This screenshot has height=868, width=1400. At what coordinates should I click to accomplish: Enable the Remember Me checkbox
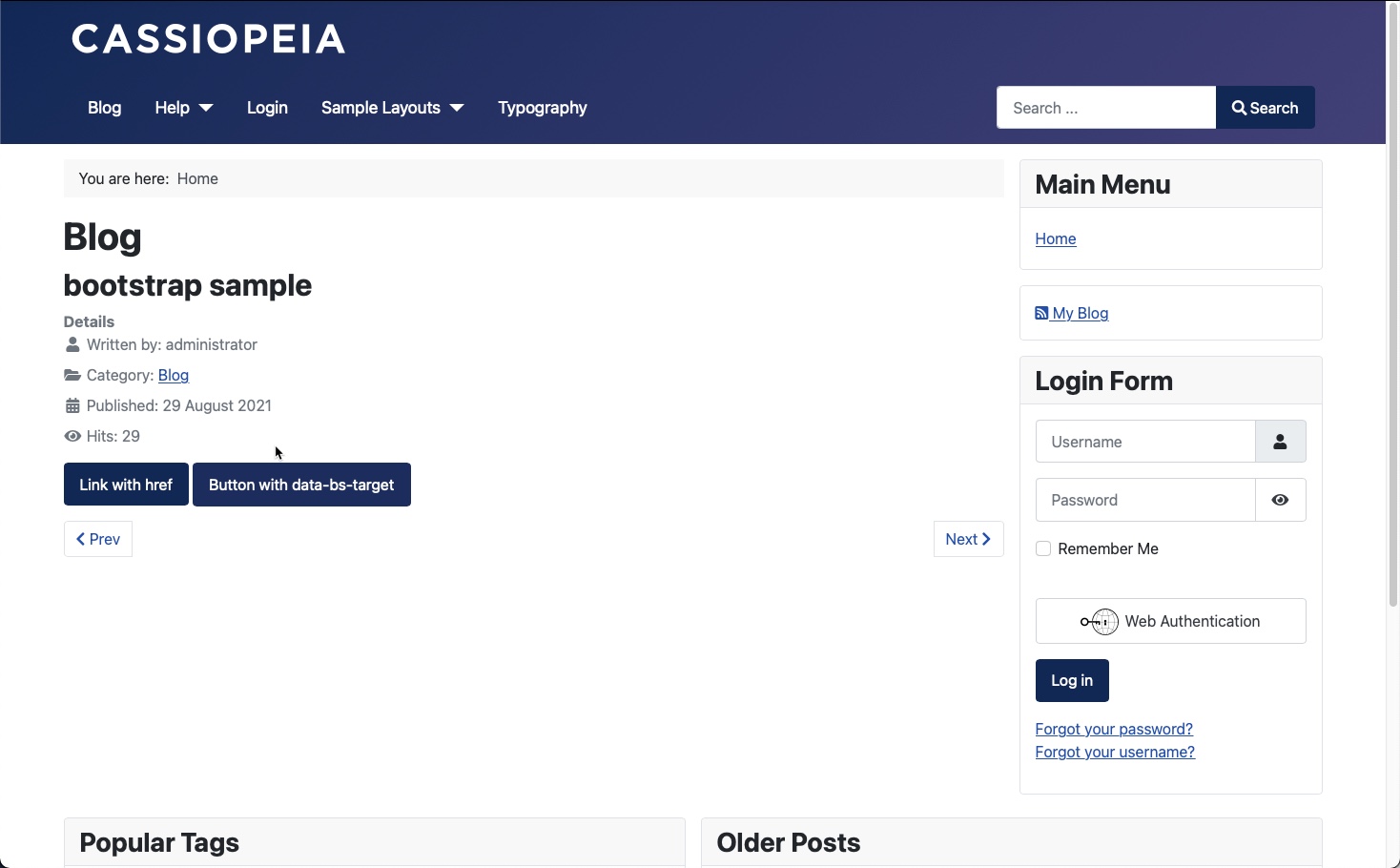[x=1043, y=548]
